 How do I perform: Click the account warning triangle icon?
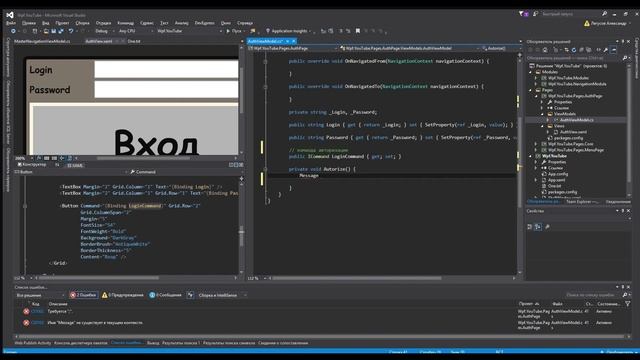pyautogui.click(x=587, y=23)
